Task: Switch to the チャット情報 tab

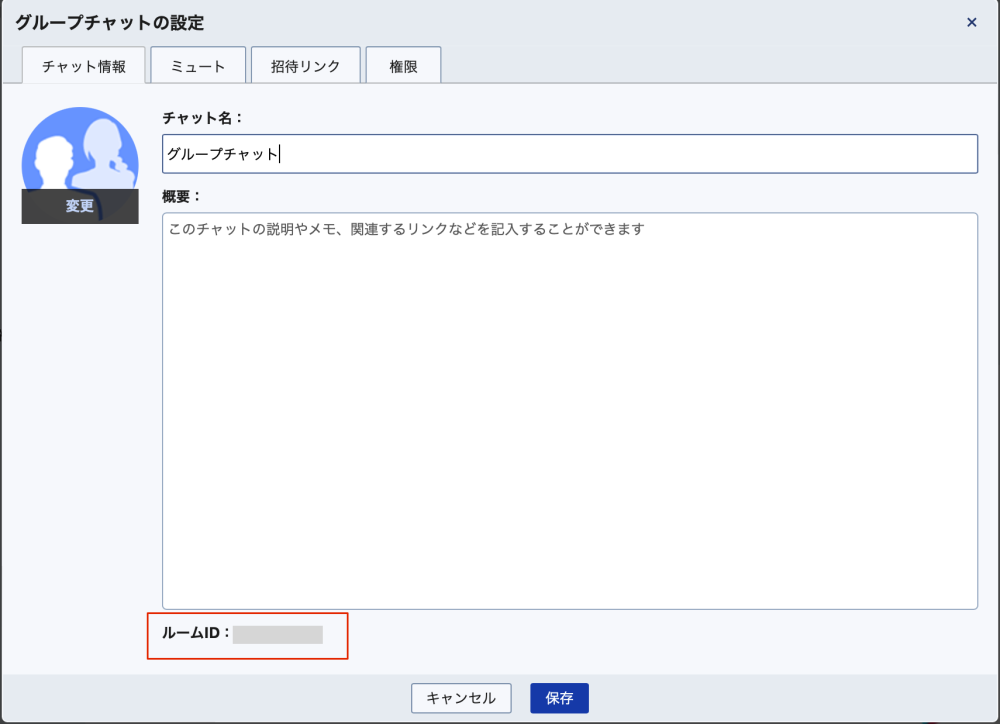Action: [84, 66]
